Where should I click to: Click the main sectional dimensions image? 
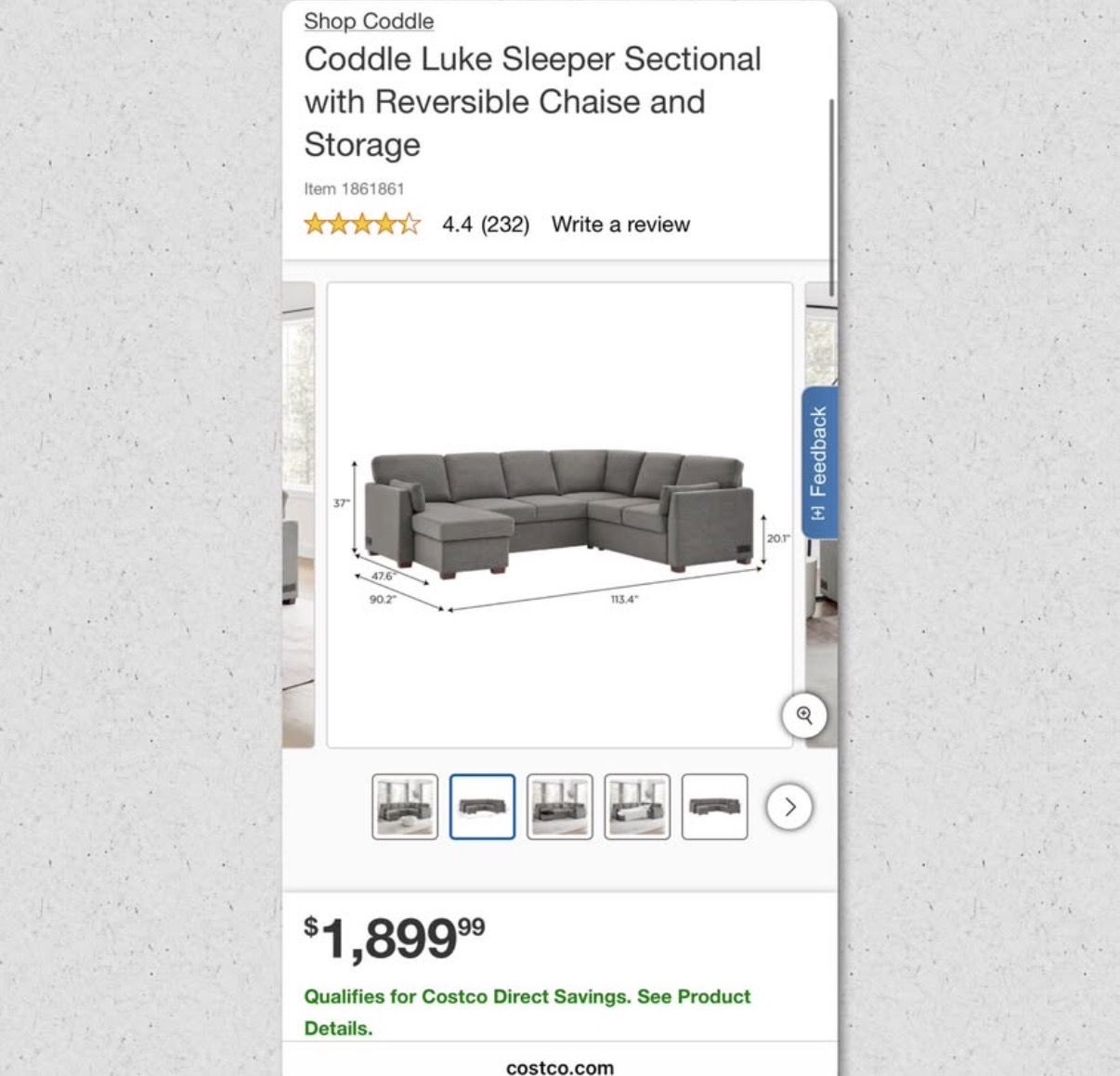coord(560,515)
